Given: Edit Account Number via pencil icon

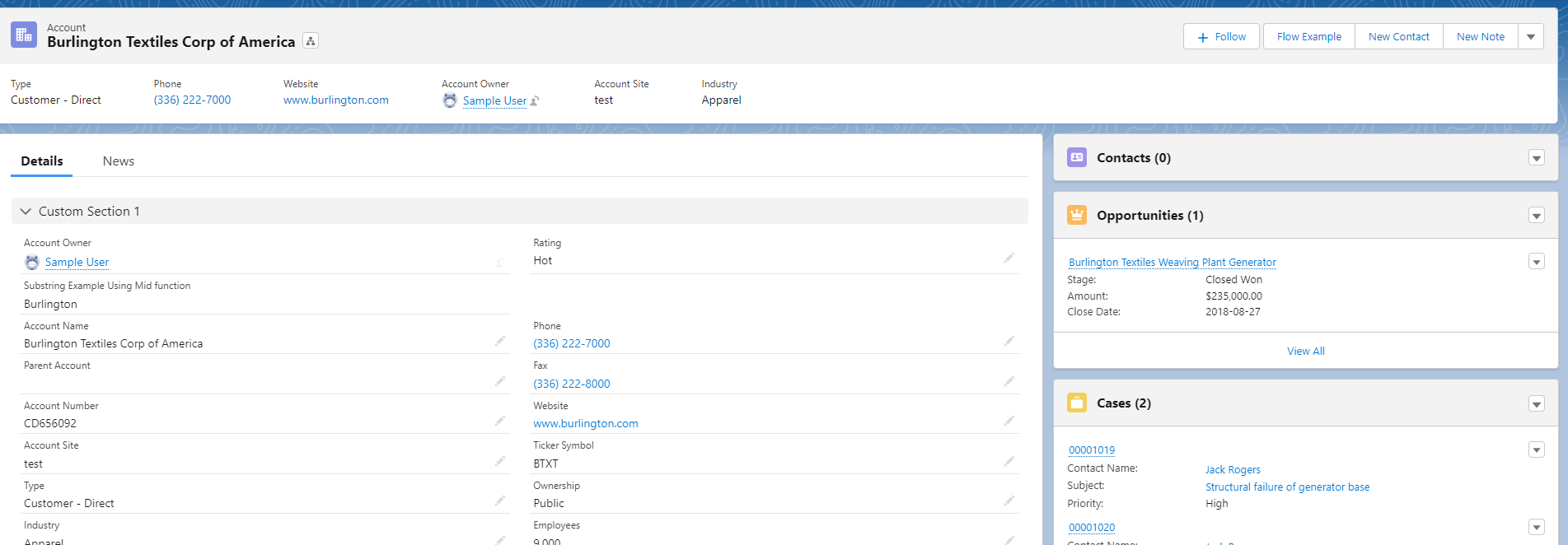Looking at the screenshot, I should 500,422.
